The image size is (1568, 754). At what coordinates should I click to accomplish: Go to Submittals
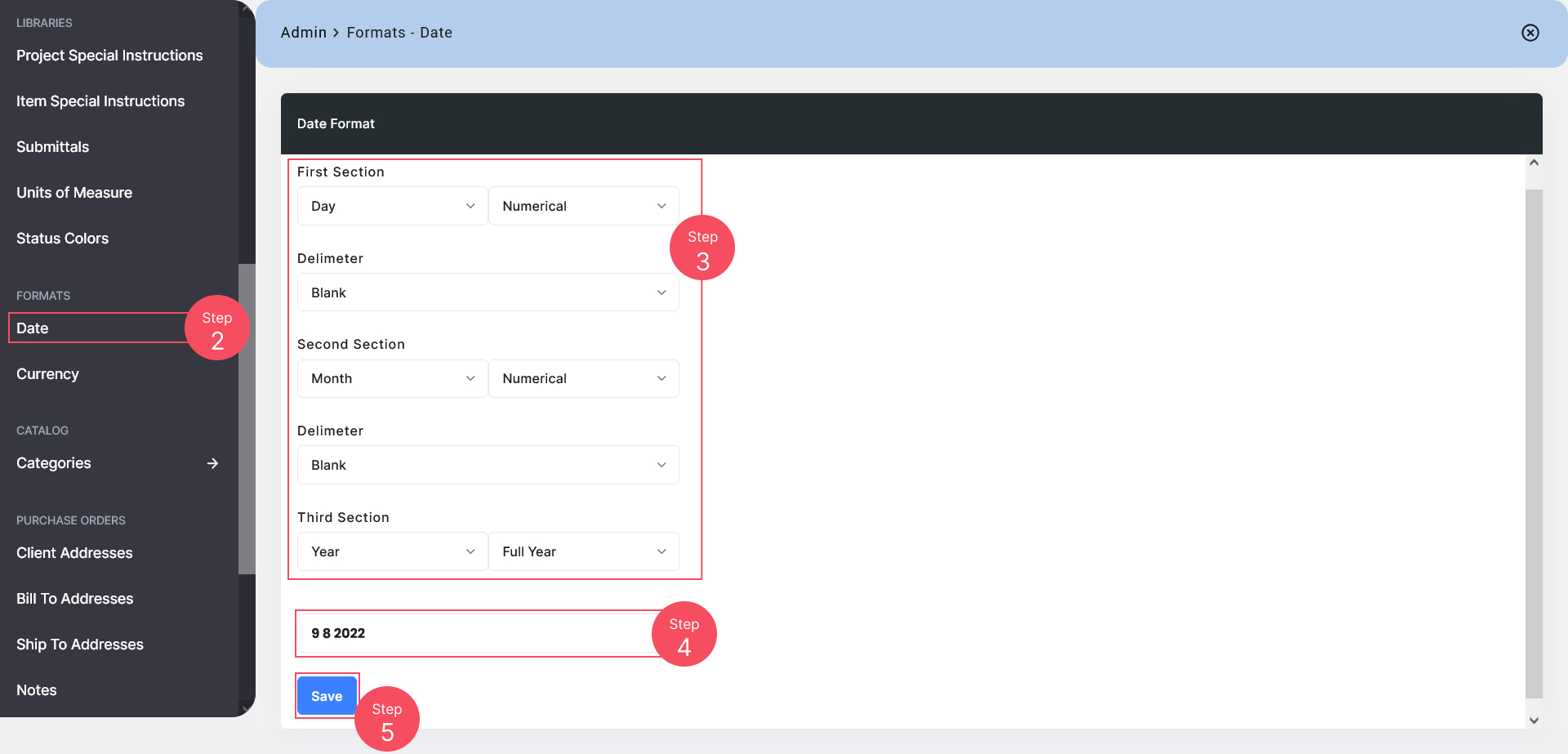point(52,147)
